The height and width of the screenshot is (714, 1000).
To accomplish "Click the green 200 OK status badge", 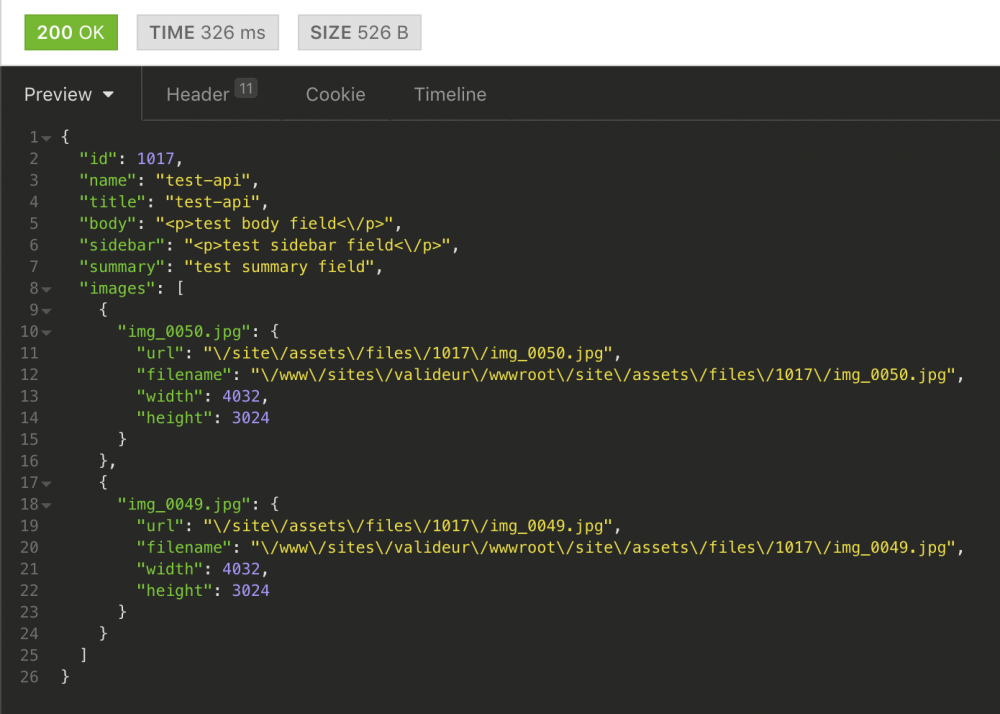I will [71, 32].
